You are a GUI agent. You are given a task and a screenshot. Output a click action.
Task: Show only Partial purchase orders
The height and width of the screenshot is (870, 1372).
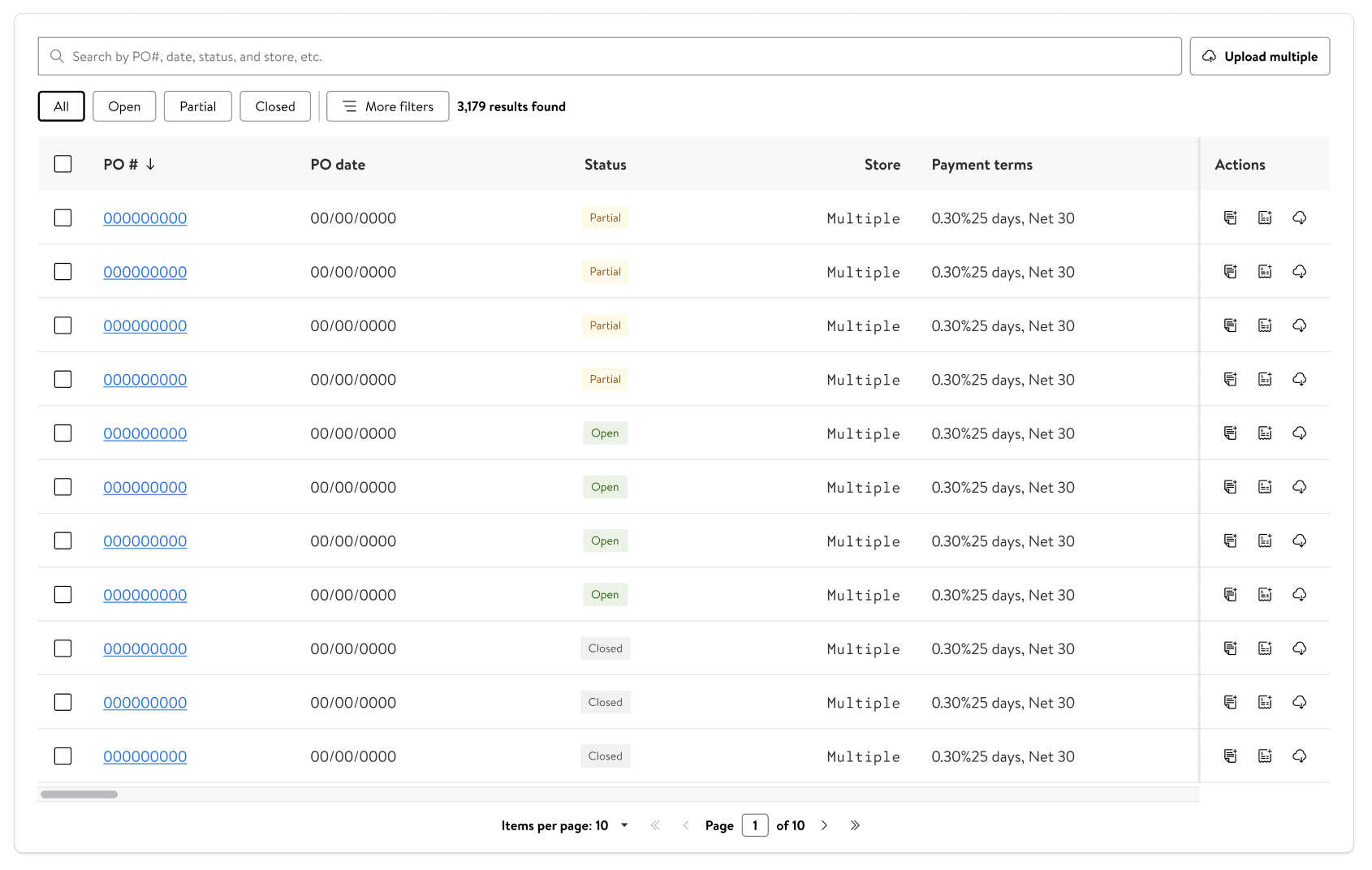[x=197, y=106]
